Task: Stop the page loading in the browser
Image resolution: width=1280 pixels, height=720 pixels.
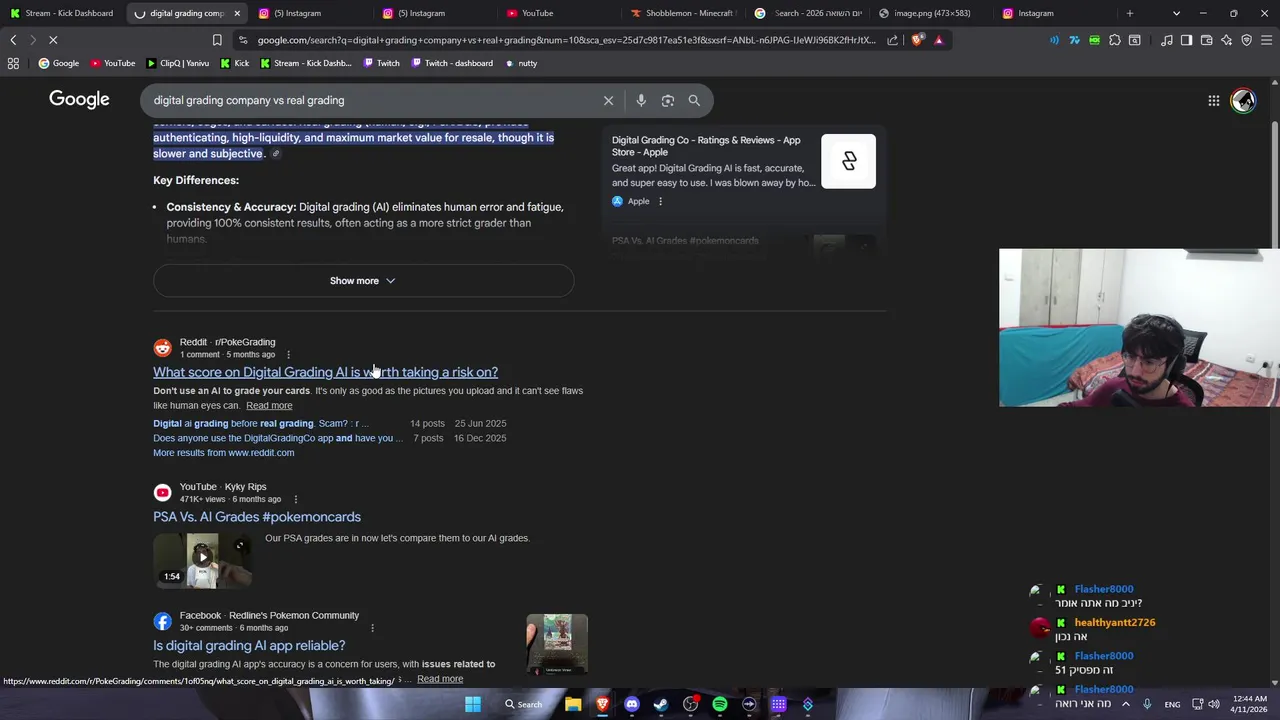Action: click(x=53, y=40)
